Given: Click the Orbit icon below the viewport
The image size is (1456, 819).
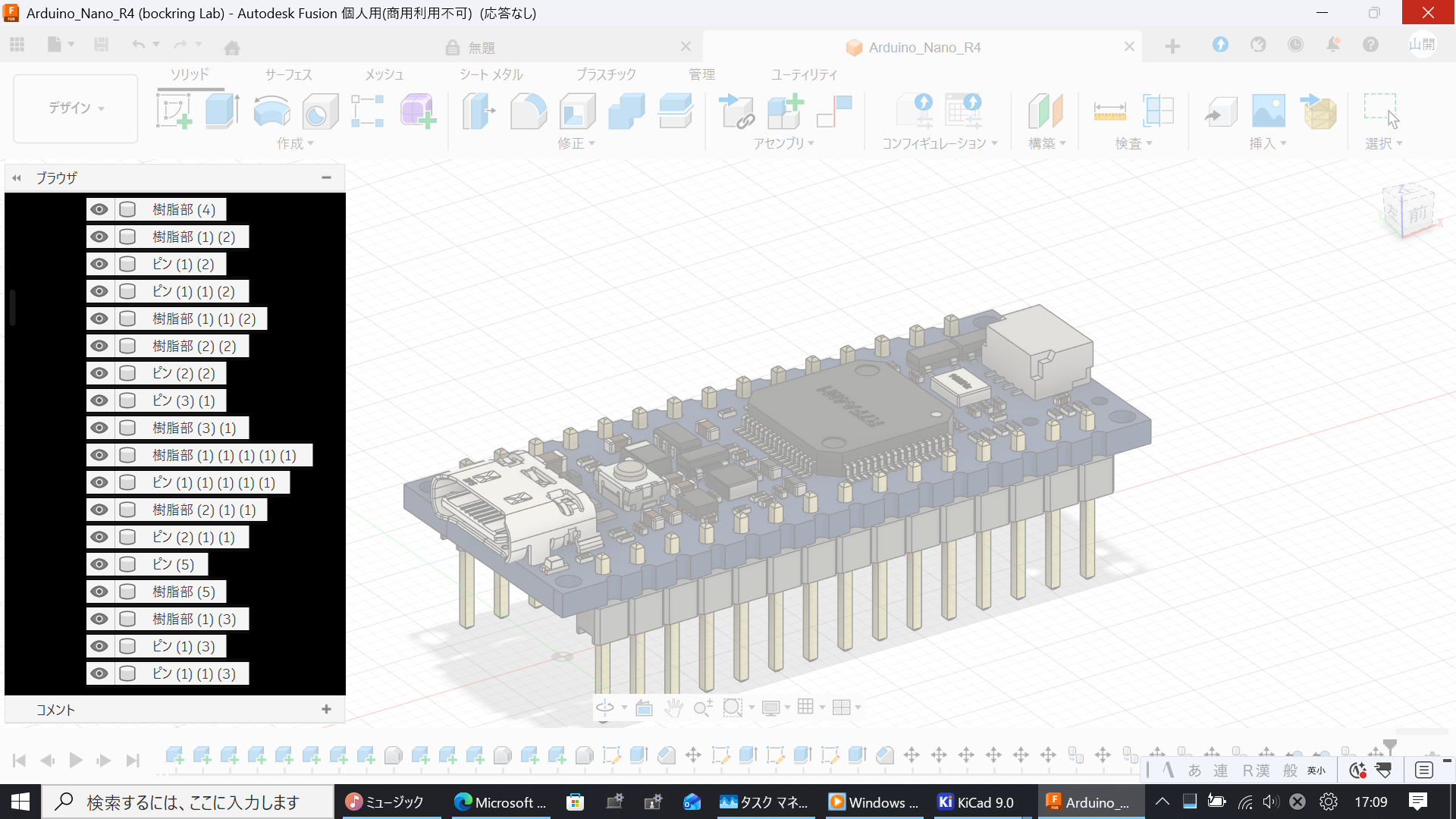Looking at the screenshot, I should [x=604, y=707].
